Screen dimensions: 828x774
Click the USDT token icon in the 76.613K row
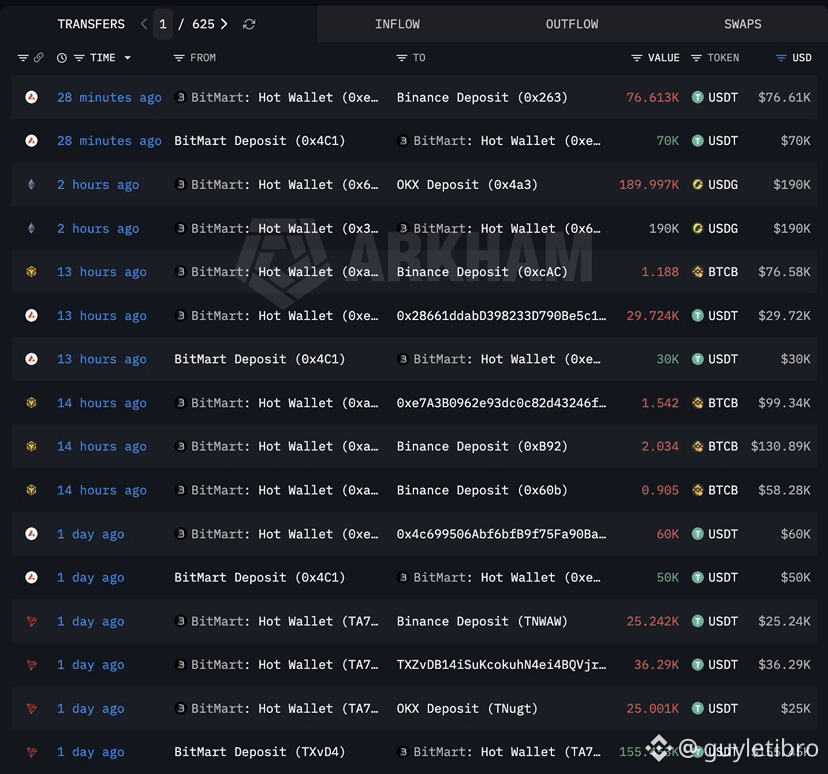[x=698, y=97]
